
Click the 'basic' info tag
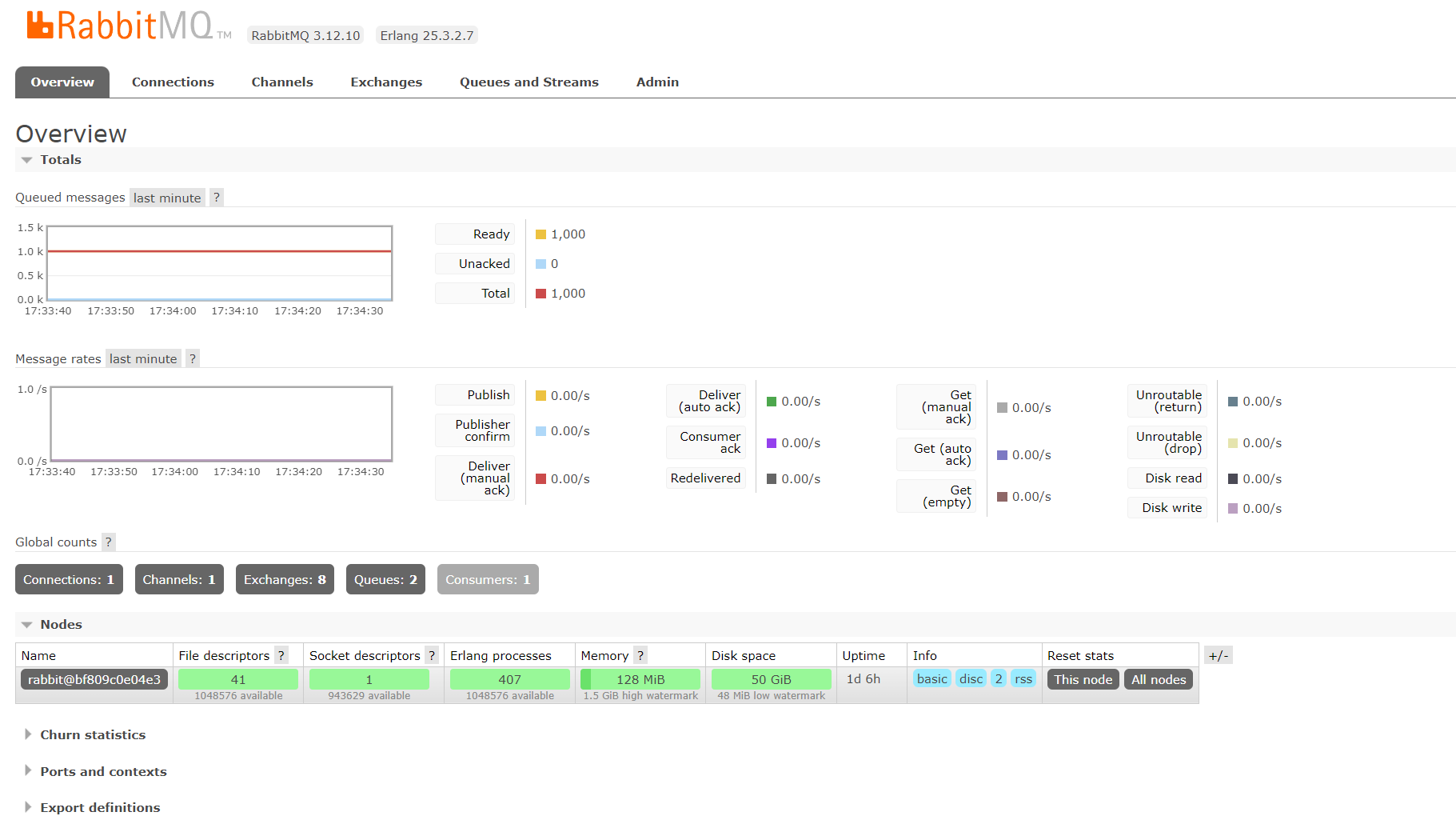click(x=932, y=679)
